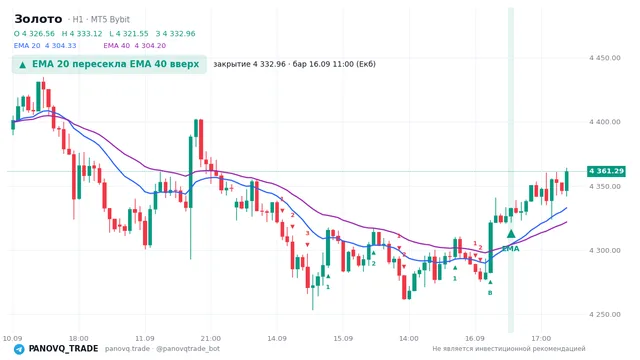This screenshot has width=640, height=360.
Task: Click the close value З 4 332.96
Action: (x=176, y=33)
